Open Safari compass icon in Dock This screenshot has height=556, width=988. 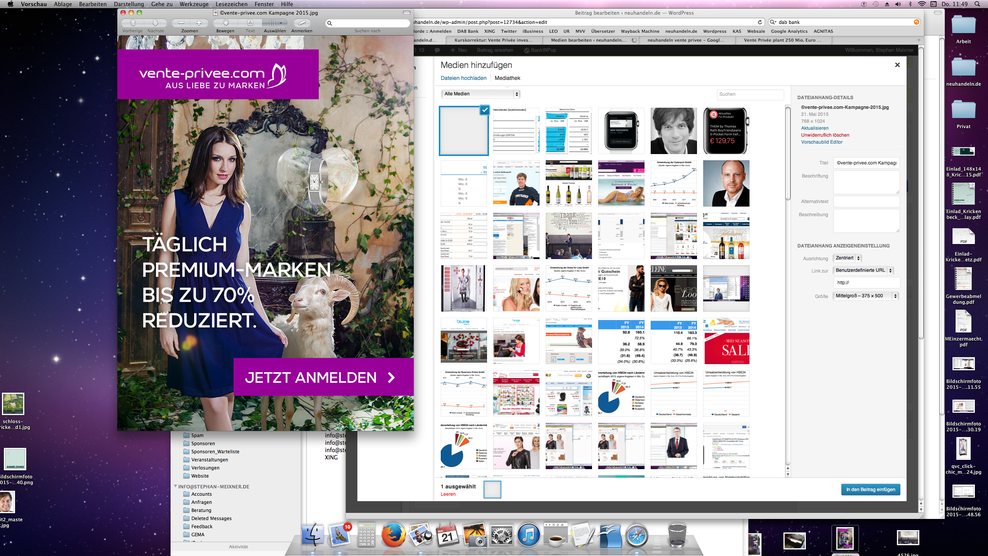[636, 535]
